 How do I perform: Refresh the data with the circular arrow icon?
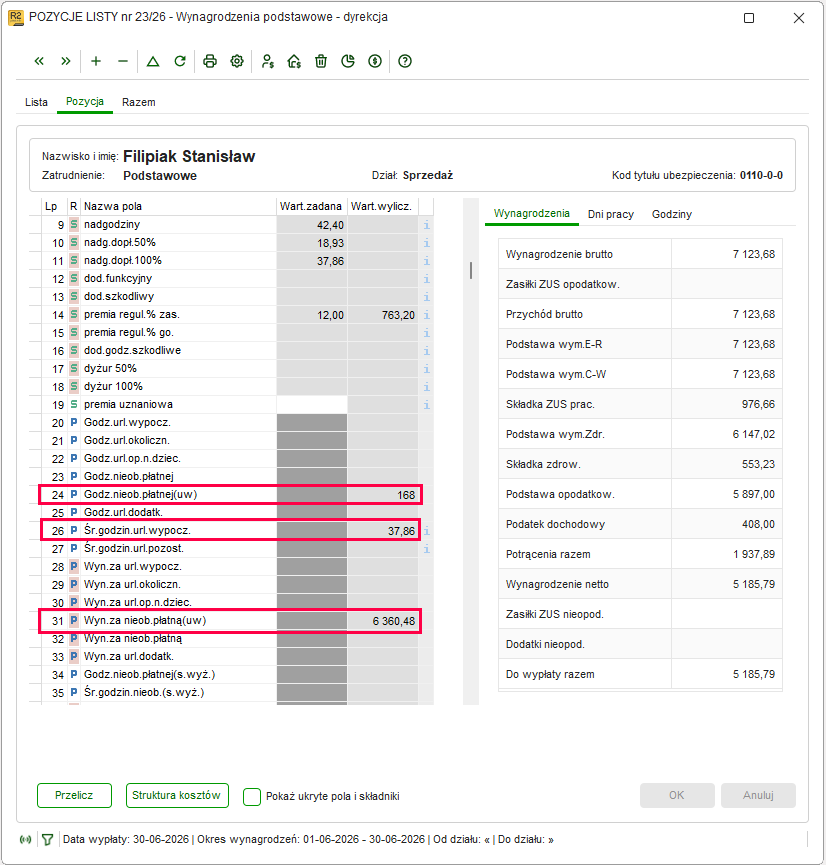click(180, 61)
